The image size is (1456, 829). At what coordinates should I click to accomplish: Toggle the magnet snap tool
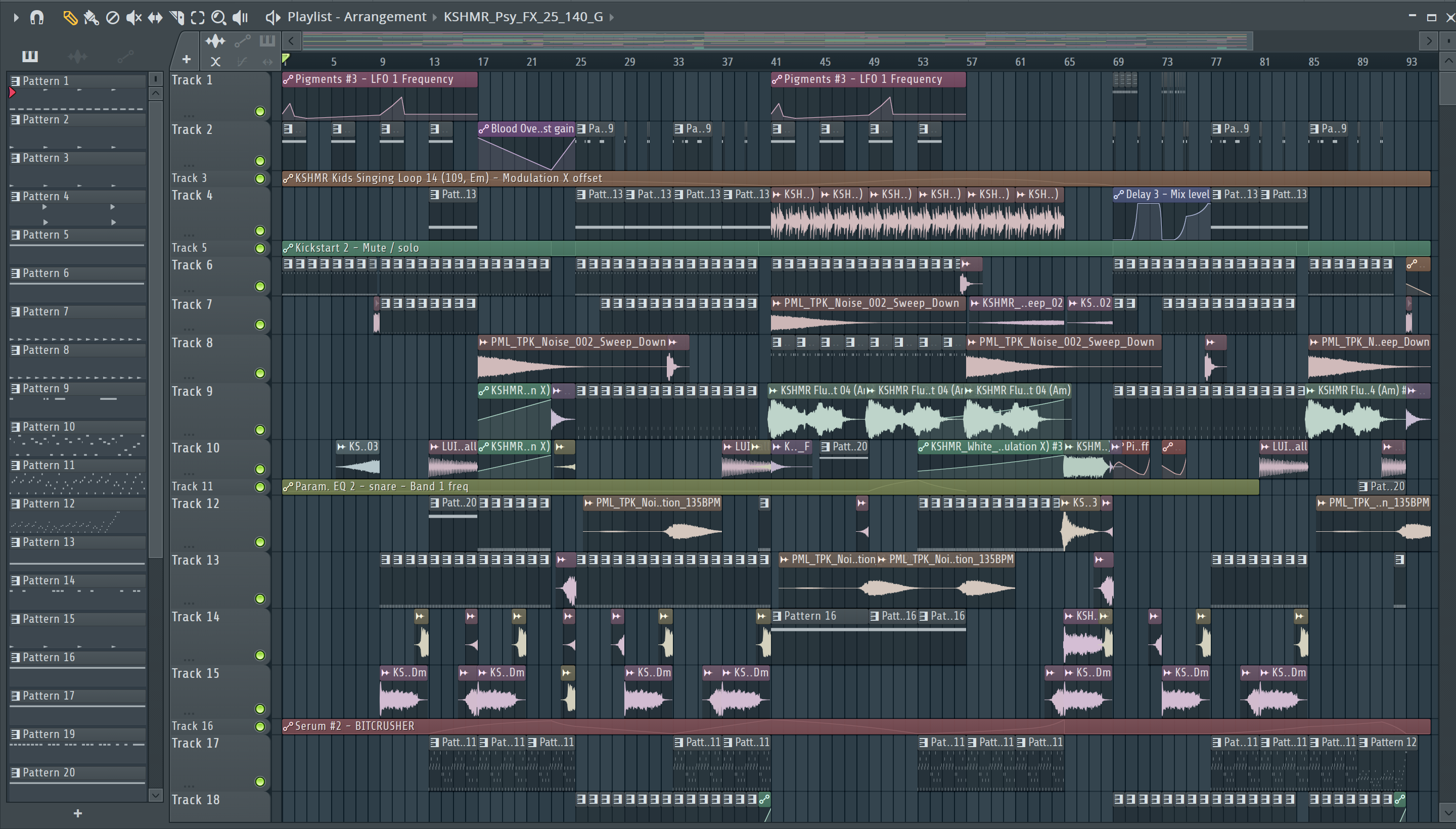click(x=37, y=18)
